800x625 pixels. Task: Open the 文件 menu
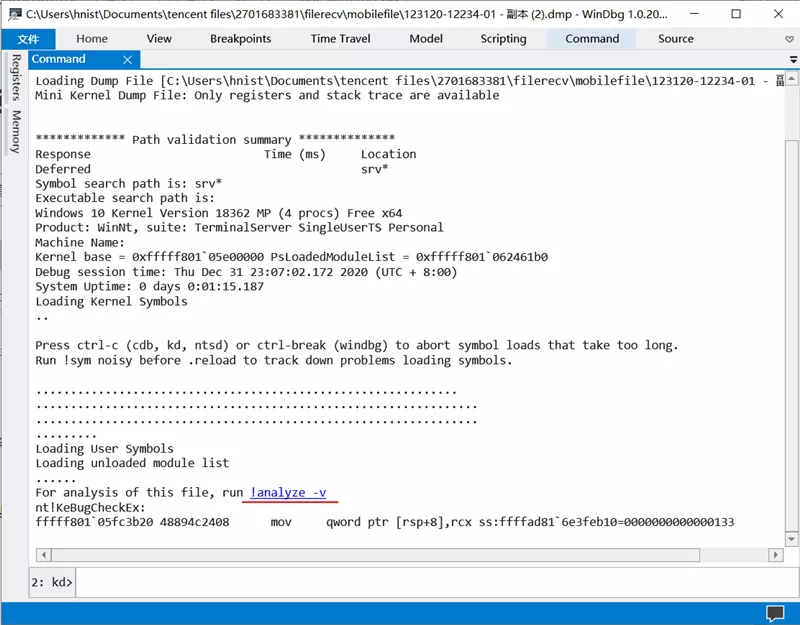pos(28,39)
